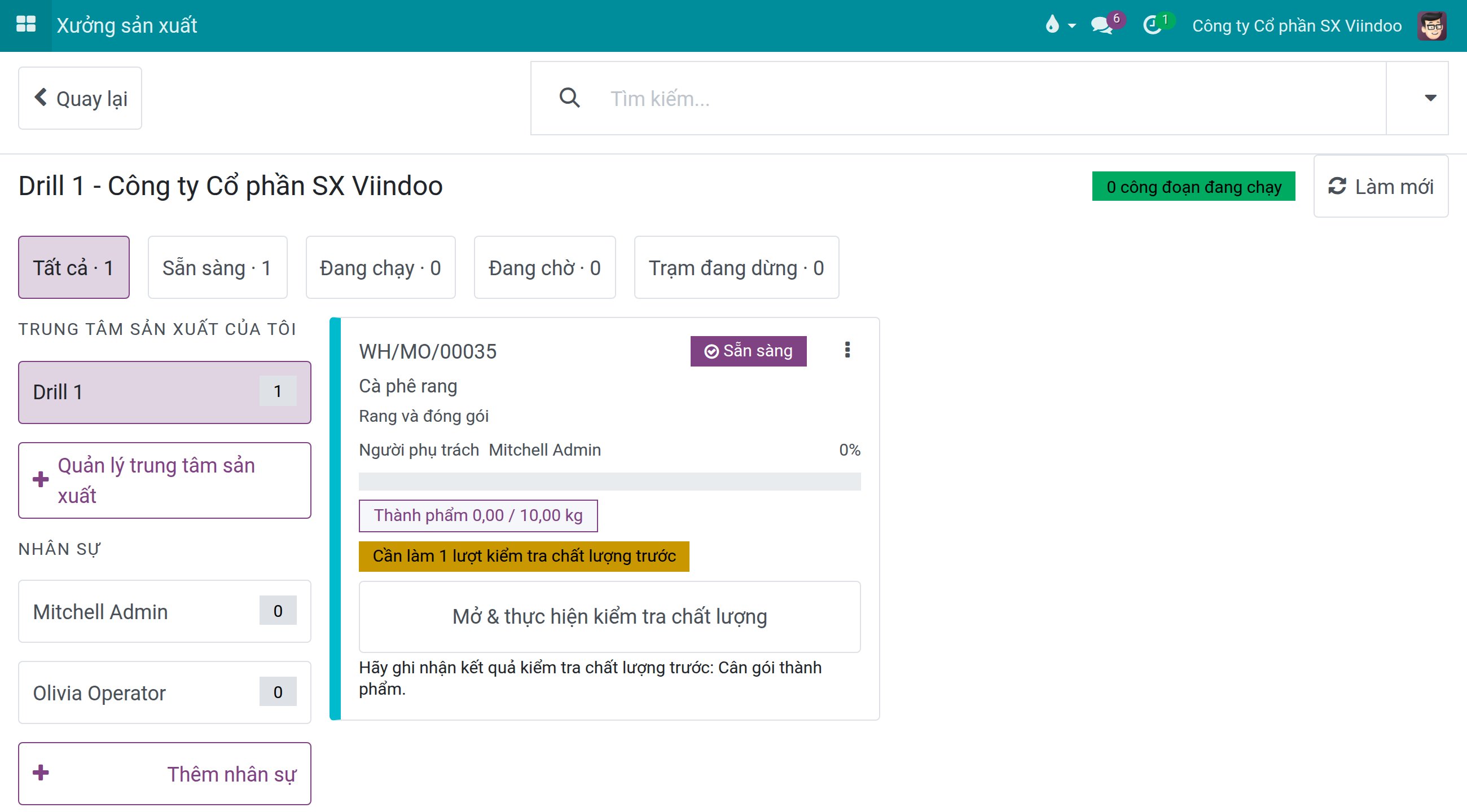Open the dropdown caret beside the drop icon

click(x=1072, y=25)
